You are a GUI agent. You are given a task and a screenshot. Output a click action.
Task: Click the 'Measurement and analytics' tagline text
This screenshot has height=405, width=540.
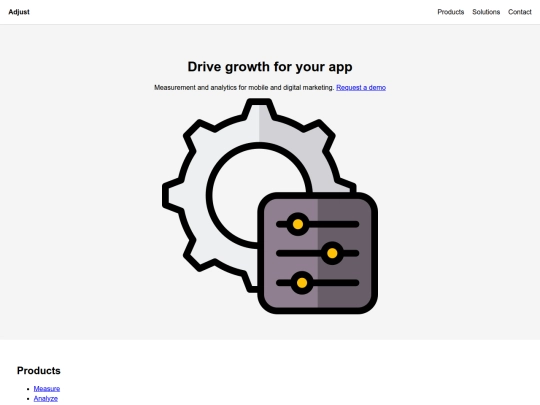244,87
